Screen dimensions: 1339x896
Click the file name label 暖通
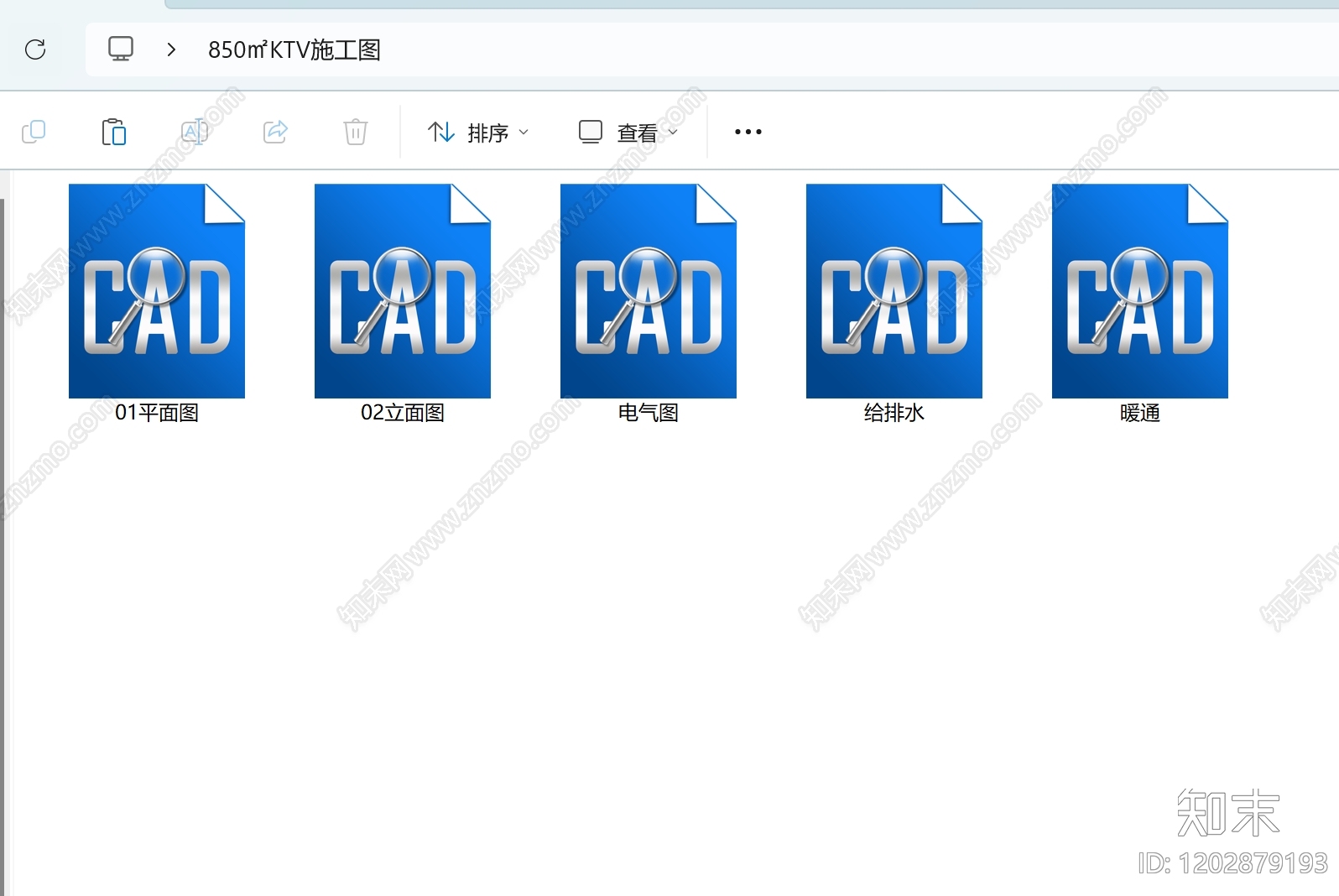[1140, 413]
